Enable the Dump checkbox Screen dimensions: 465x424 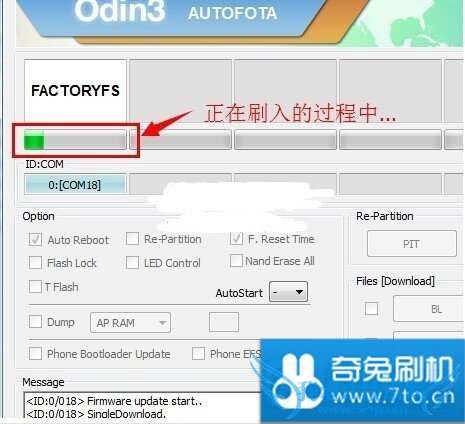[35, 322]
